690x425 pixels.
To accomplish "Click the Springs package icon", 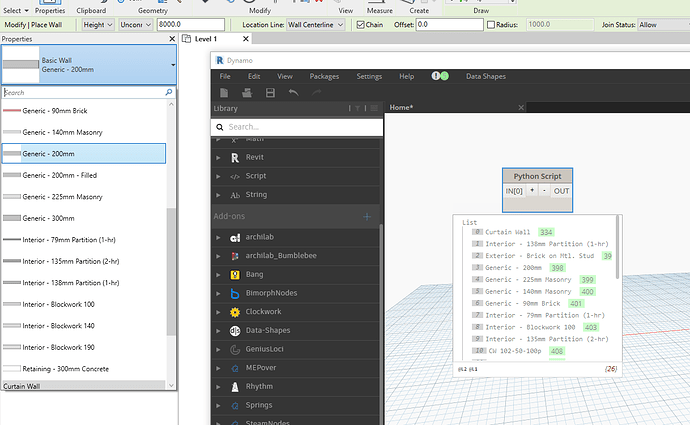I will [235, 406].
